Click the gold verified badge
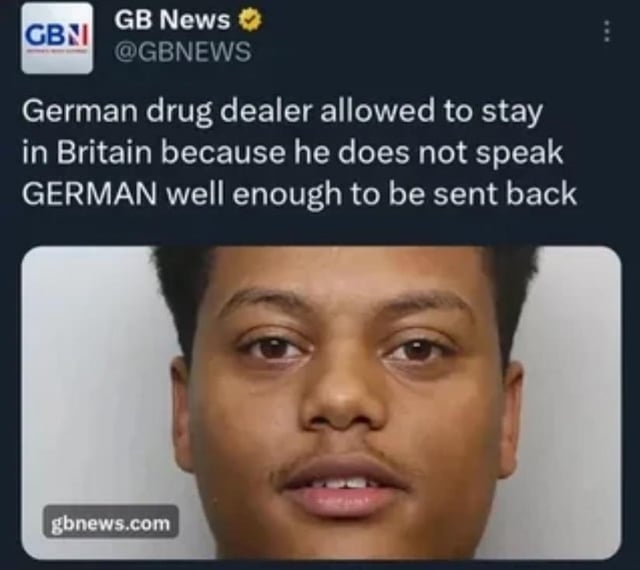The width and height of the screenshot is (640, 570). click(x=250, y=20)
